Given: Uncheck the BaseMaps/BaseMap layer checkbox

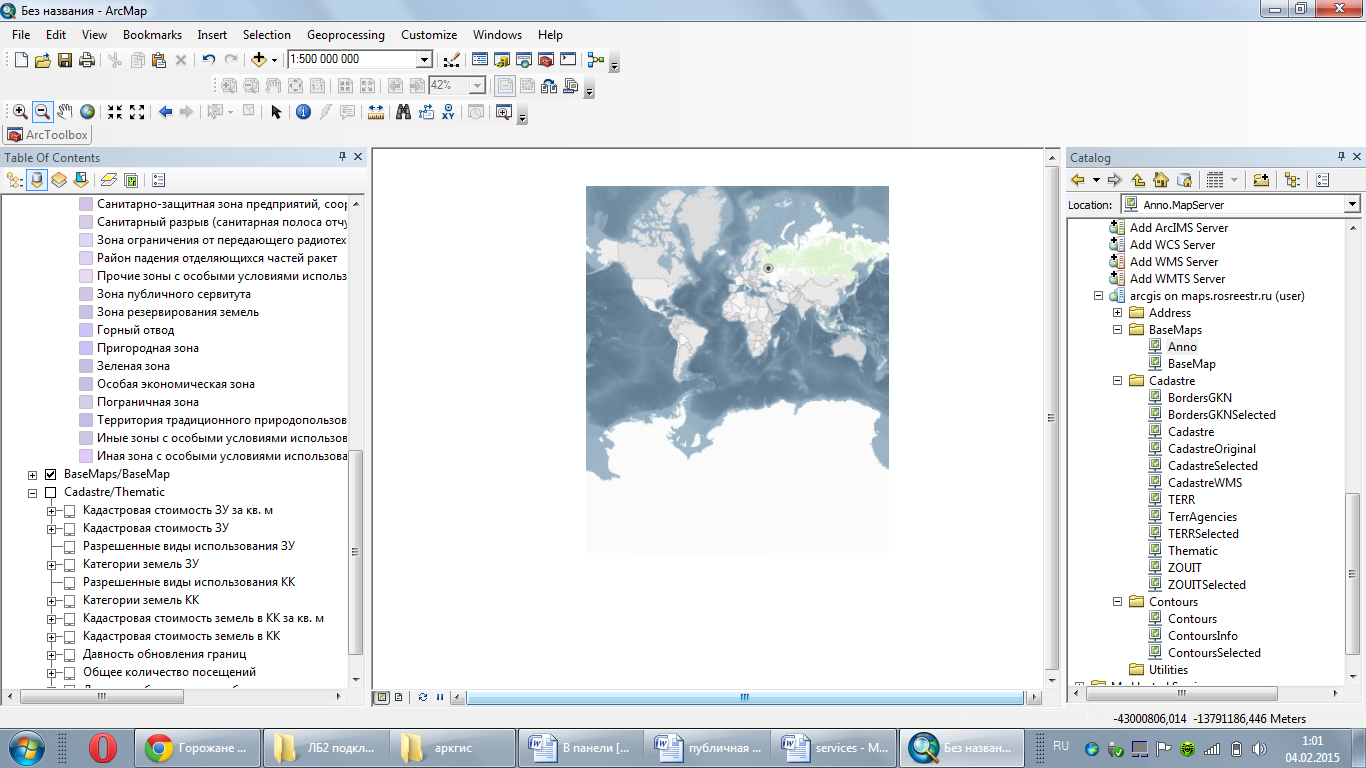Looking at the screenshot, I should point(51,474).
